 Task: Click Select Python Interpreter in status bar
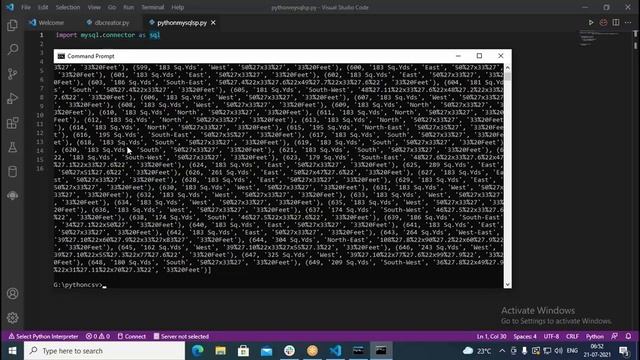(x=43, y=336)
